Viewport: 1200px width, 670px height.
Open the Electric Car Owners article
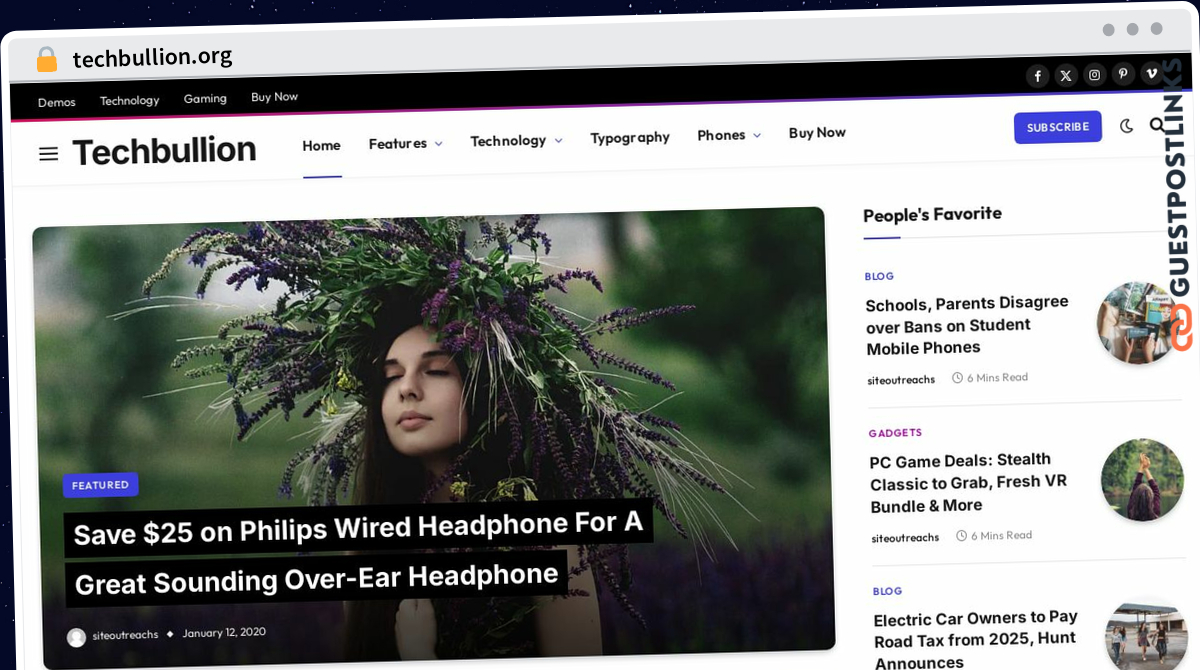pos(976,640)
